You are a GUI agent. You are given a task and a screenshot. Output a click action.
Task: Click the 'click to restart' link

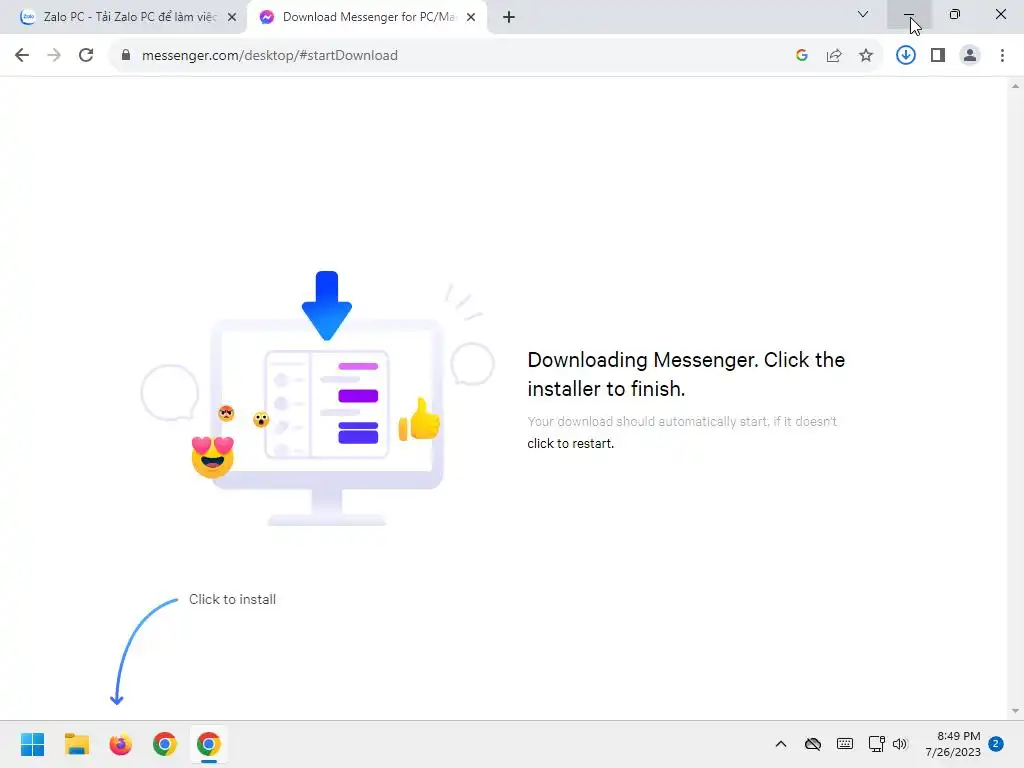570,443
